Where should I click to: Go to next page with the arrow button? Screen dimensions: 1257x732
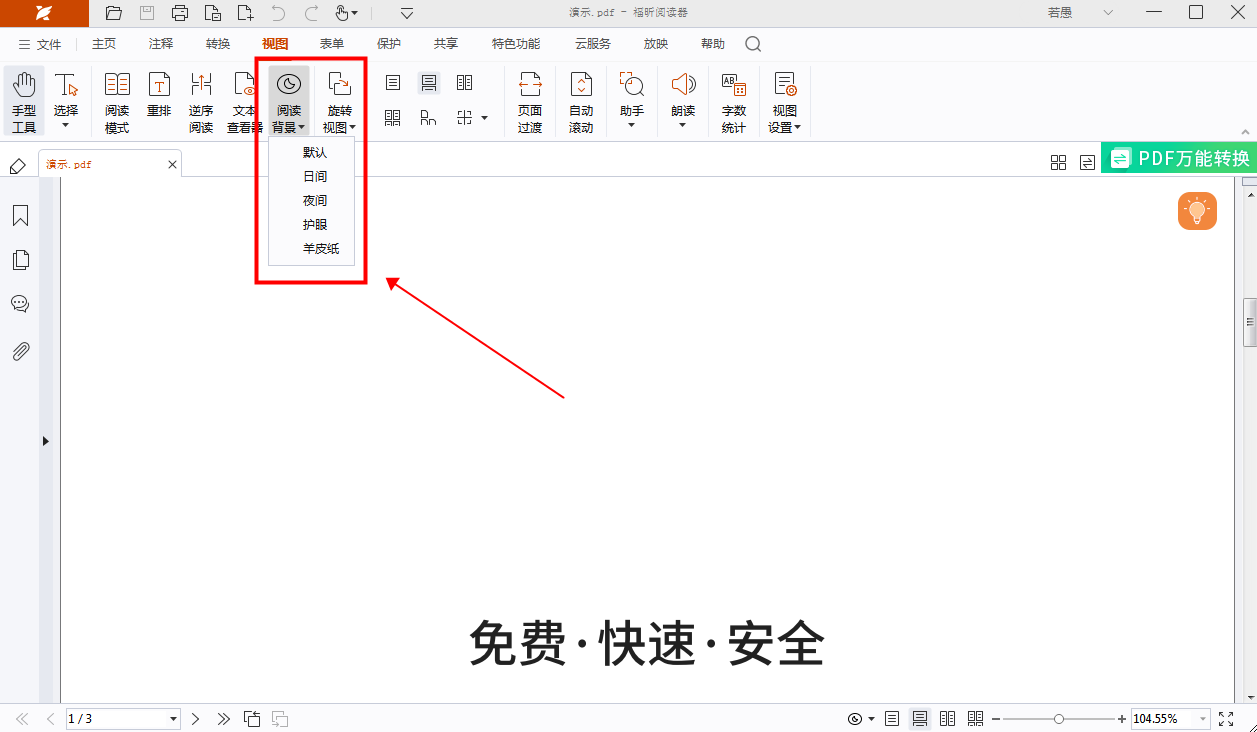[195, 718]
